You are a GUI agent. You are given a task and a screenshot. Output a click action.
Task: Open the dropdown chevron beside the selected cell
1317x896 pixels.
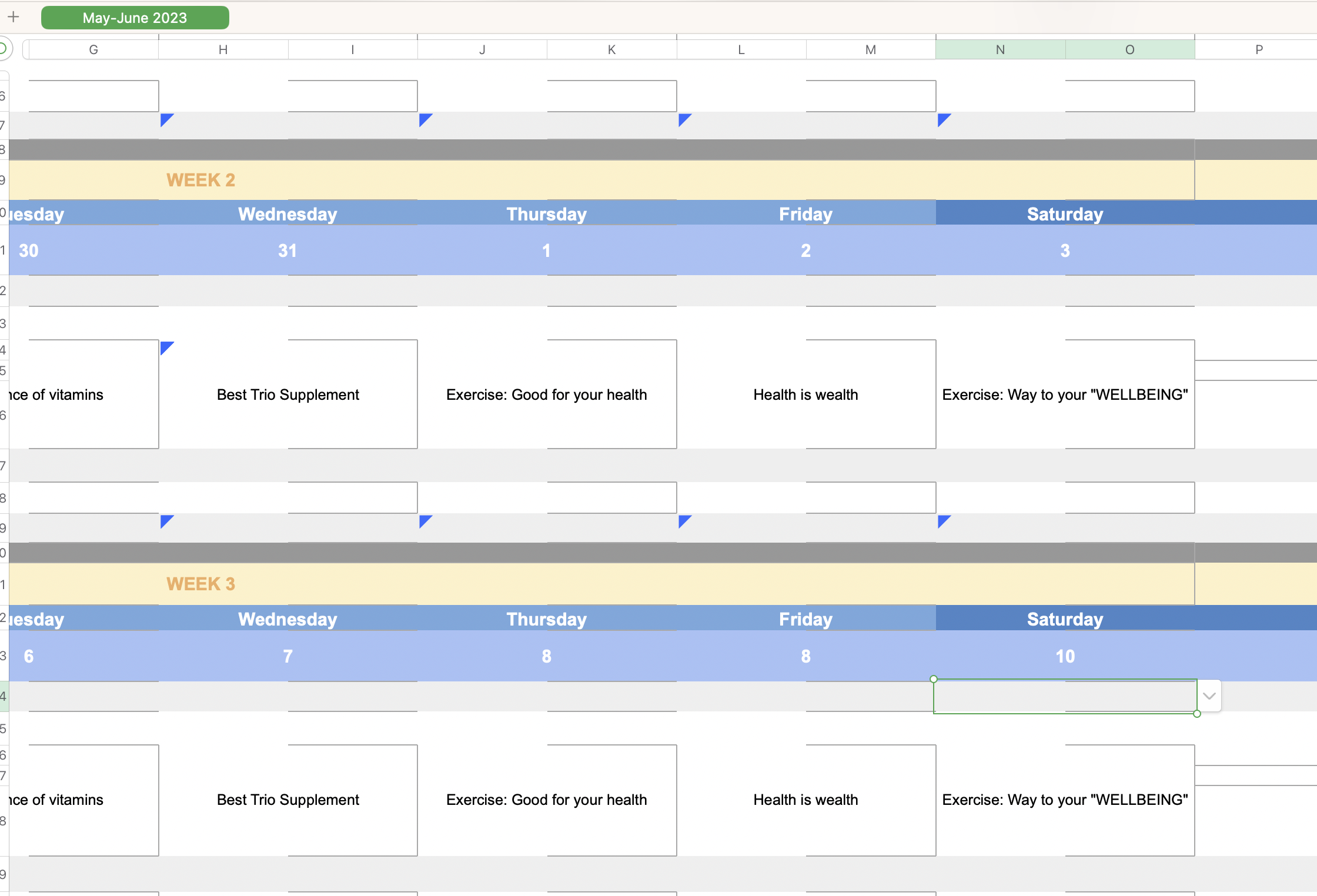tap(1209, 696)
